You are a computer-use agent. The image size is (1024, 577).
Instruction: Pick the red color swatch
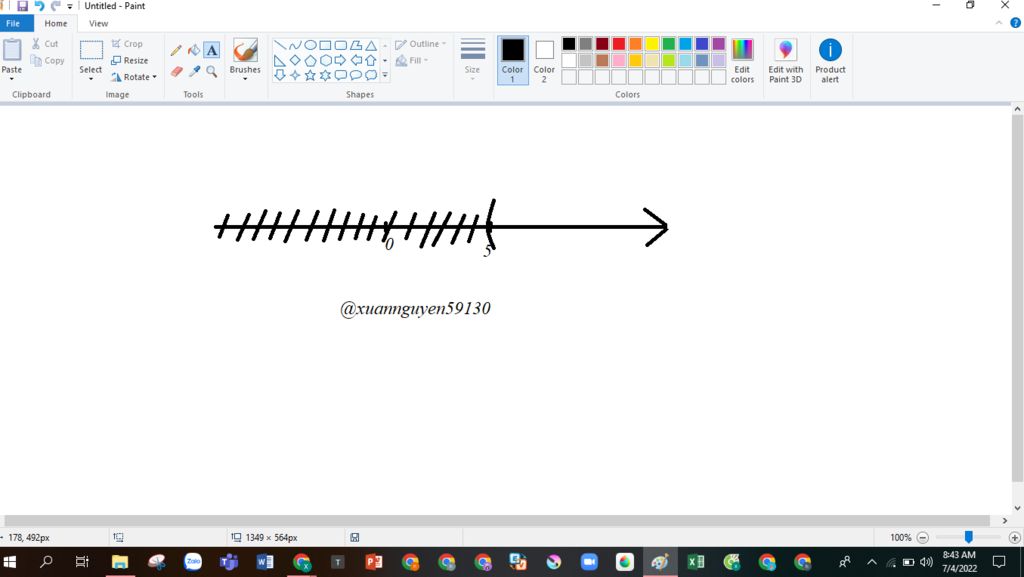click(618, 44)
